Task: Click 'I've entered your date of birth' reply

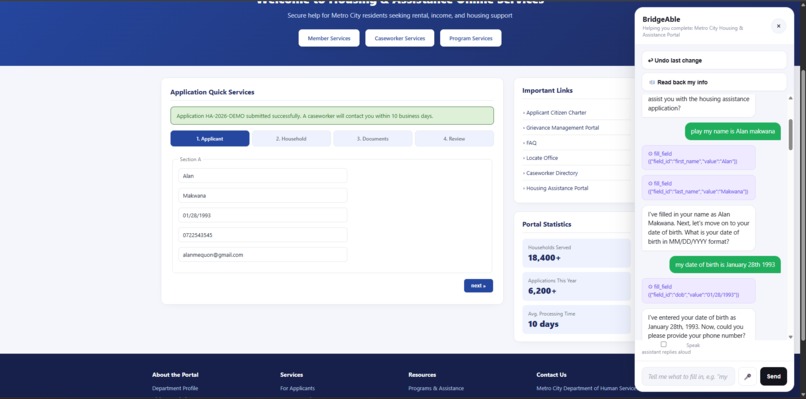Action: [699, 325]
